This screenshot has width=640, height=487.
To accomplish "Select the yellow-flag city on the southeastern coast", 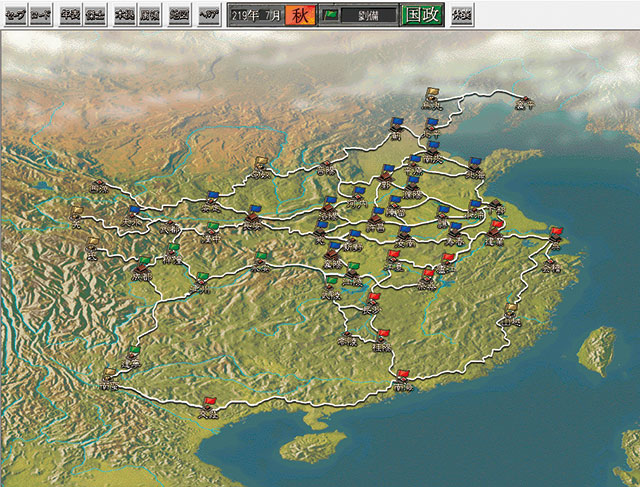I will pos(511,318).
